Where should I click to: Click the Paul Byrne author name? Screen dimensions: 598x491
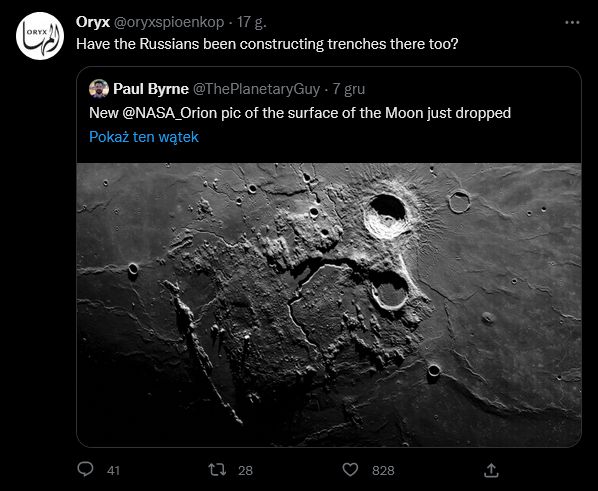(151, 89)
